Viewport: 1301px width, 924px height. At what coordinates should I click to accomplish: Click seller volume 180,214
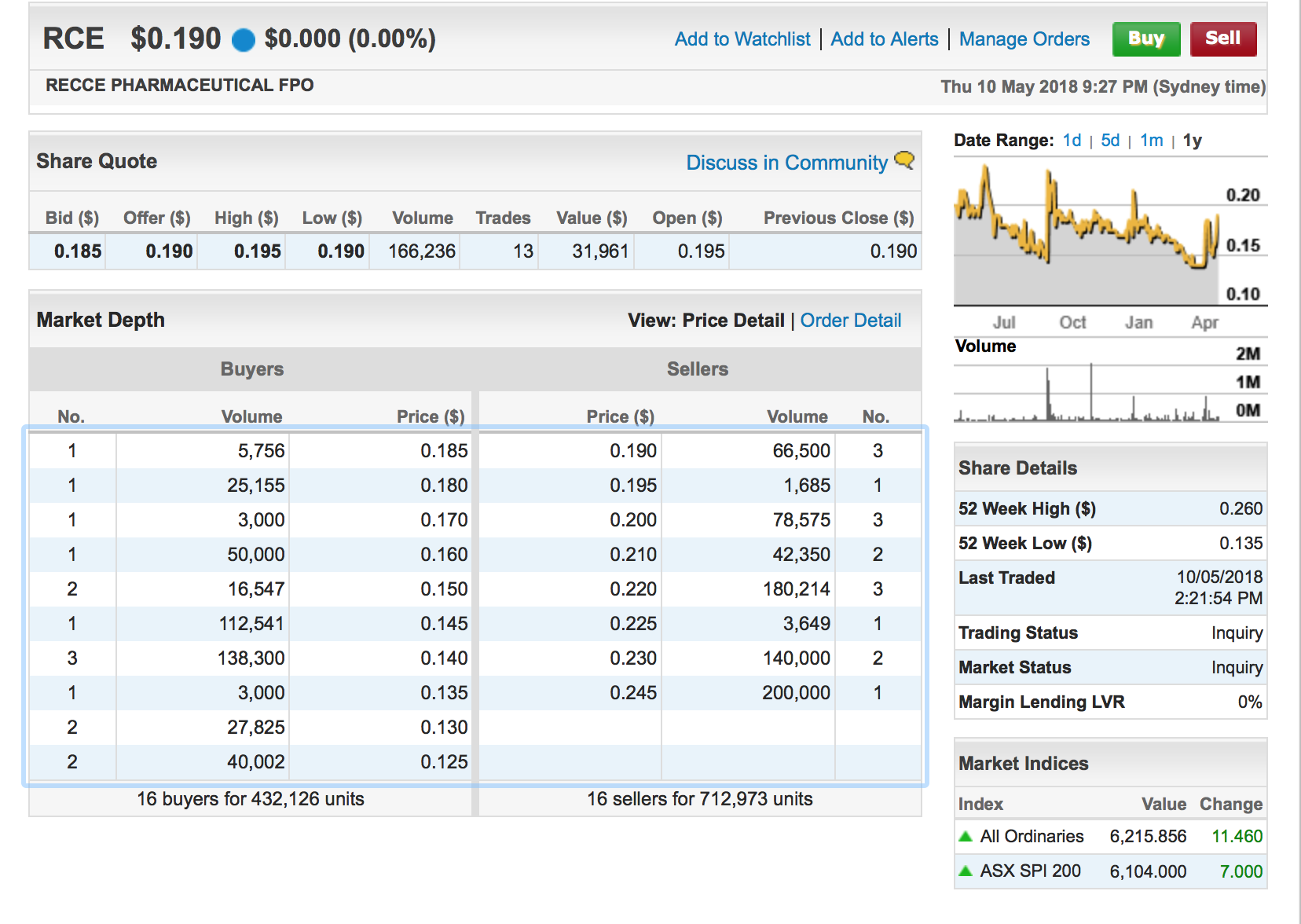(x=797, y=589)
